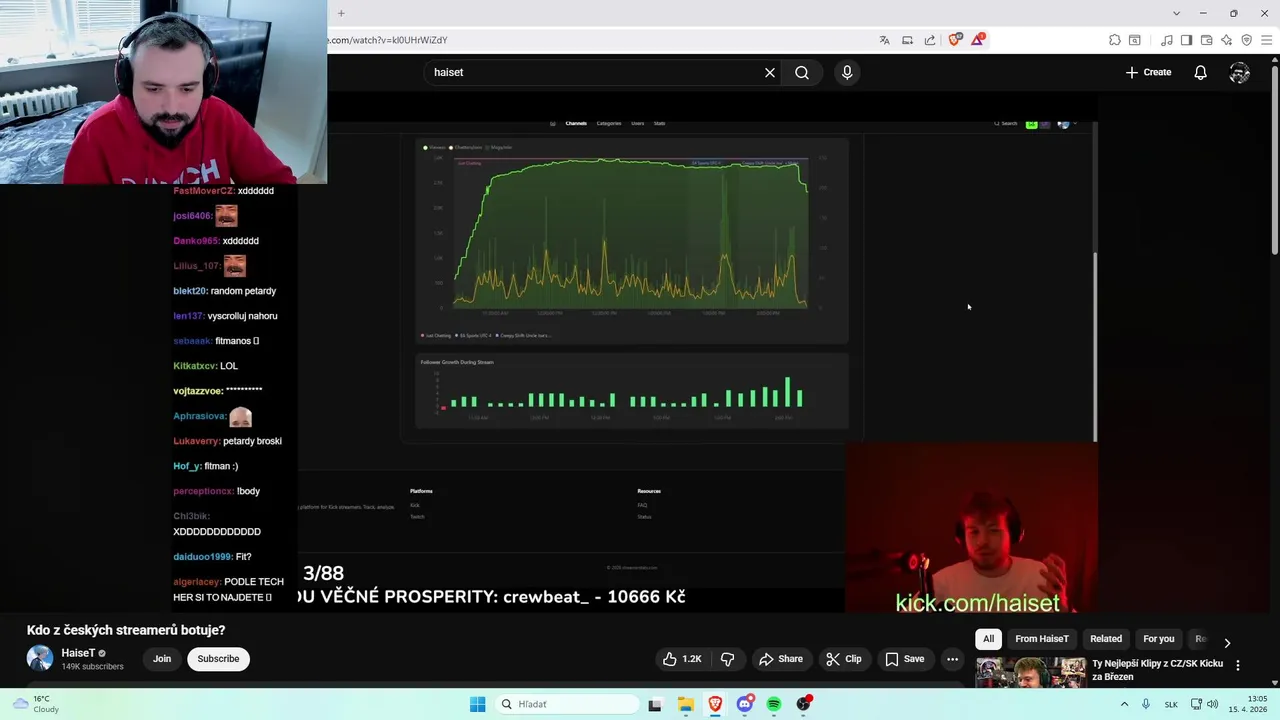Open the browser hamburger main menu
1280x720 pixels.
click(x=1266, y=40)
